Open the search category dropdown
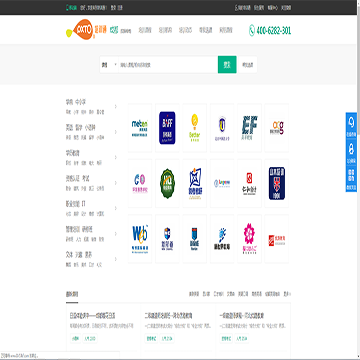This screenshot has height=360, width=360. 109,65
